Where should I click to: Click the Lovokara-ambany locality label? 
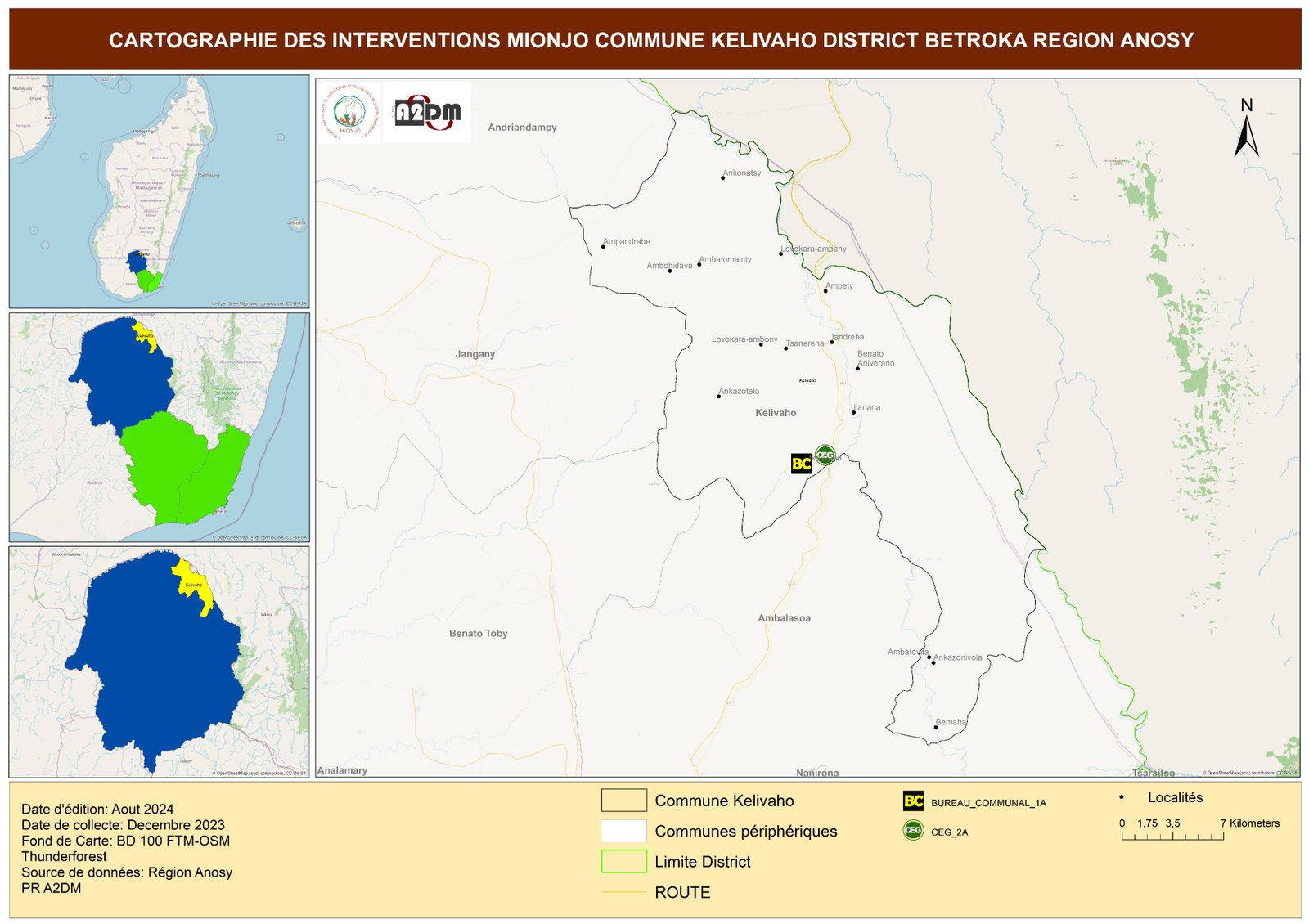tap(813, 249)
